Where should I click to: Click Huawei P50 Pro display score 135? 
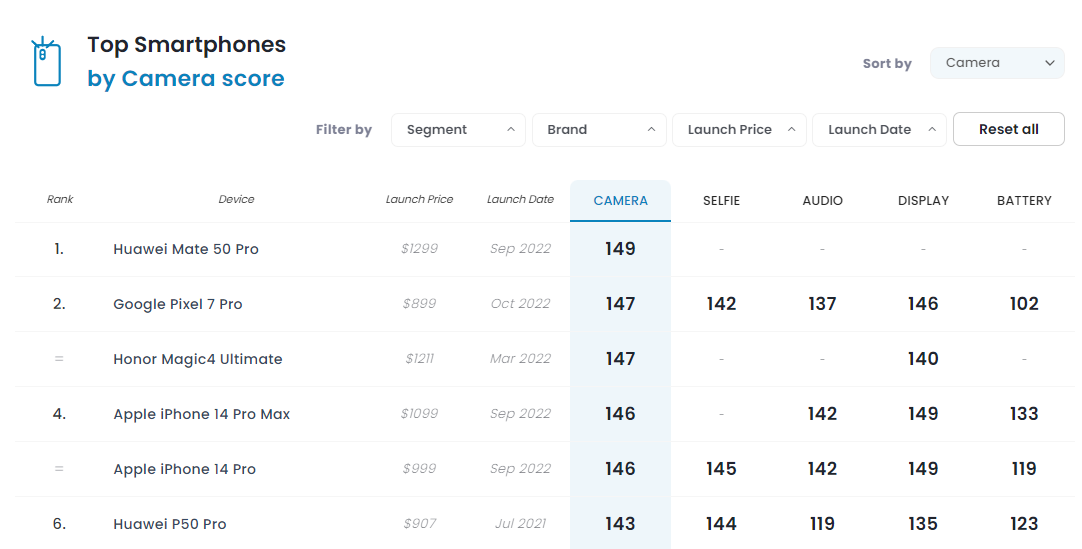click(x=923, y=524)
